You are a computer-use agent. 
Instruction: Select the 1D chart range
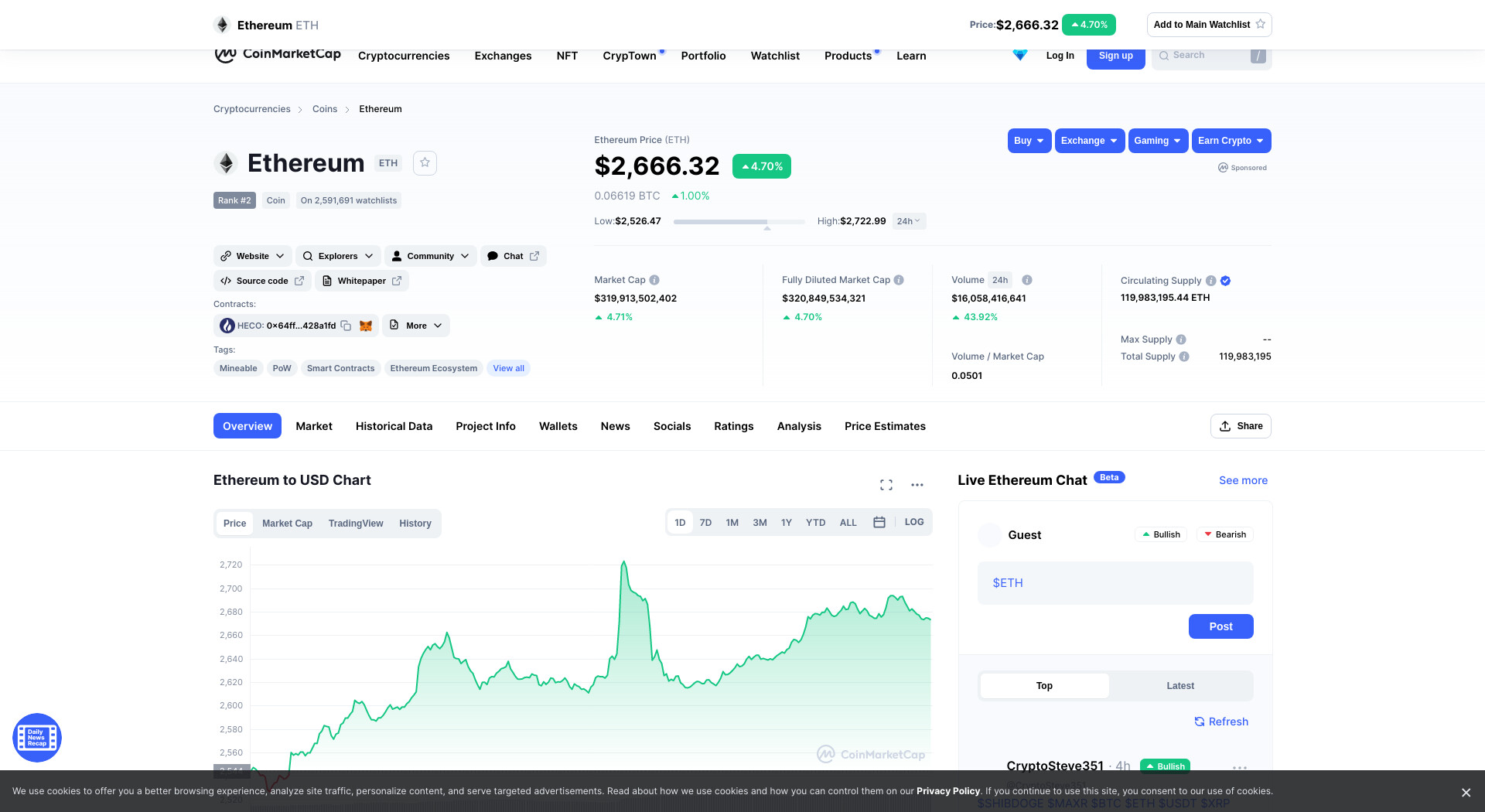click(680, 523)
